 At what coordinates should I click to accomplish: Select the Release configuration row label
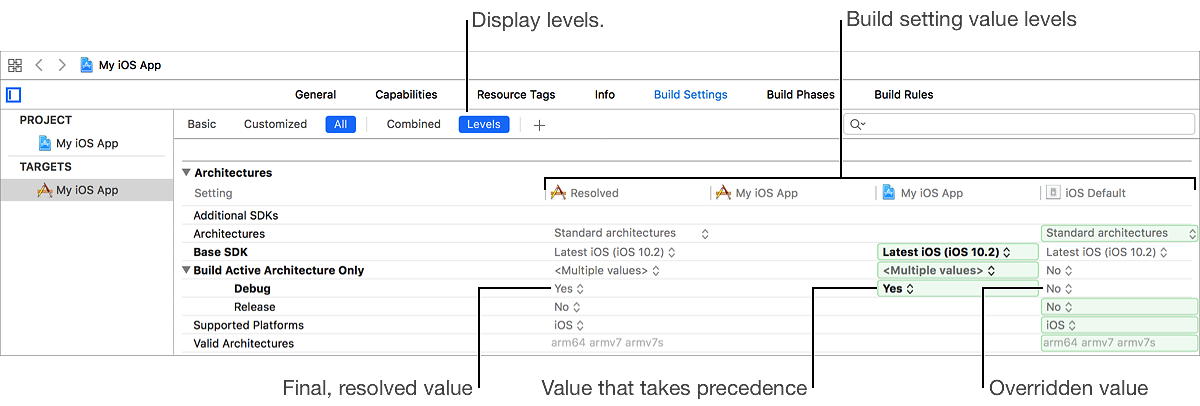(x=255, y=307)
